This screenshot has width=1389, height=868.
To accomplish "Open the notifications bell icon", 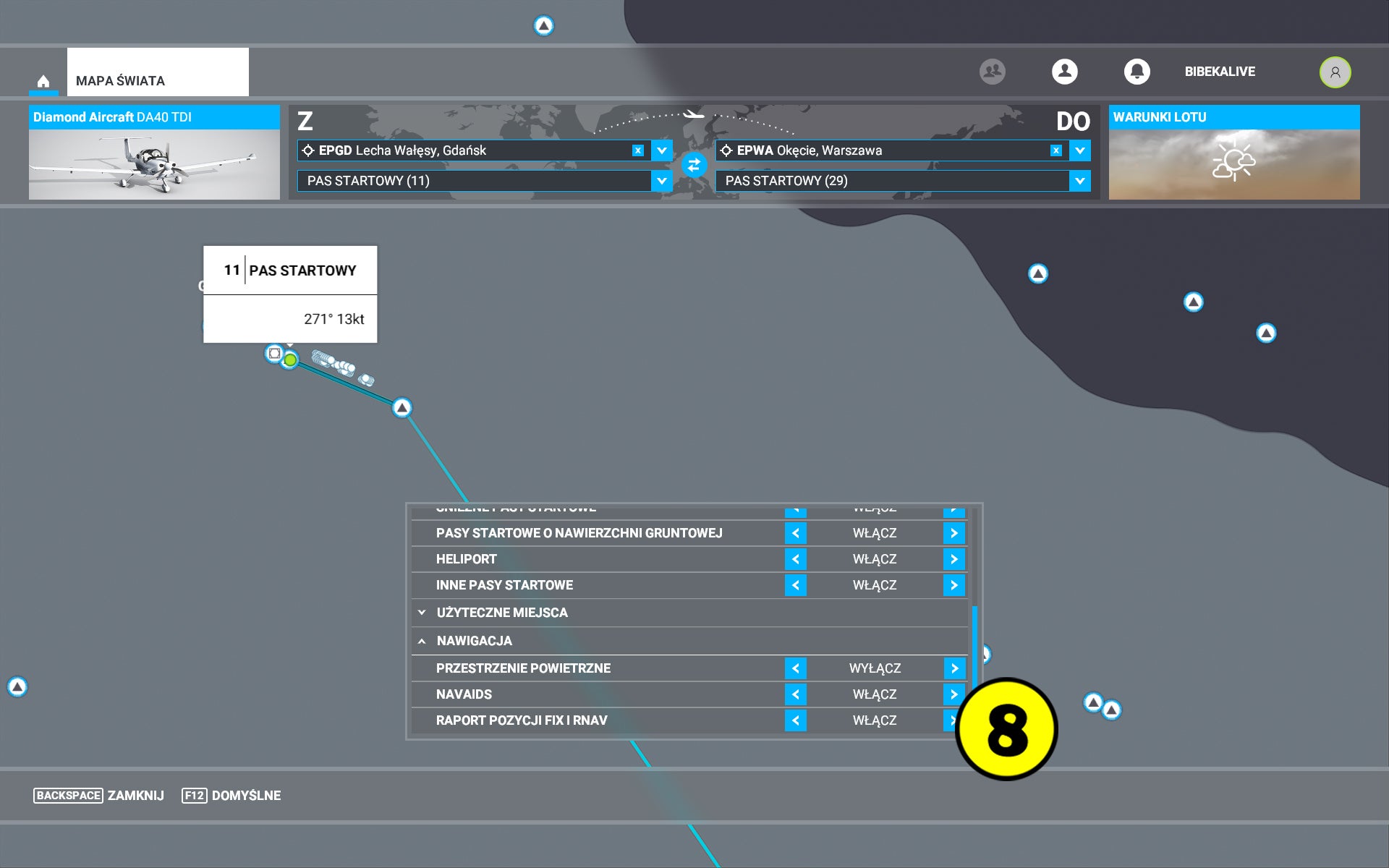I will tap(1137, 72).
